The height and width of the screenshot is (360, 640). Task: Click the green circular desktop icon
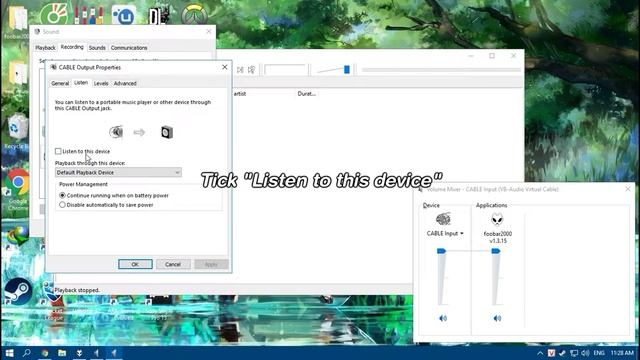point(54,14)
